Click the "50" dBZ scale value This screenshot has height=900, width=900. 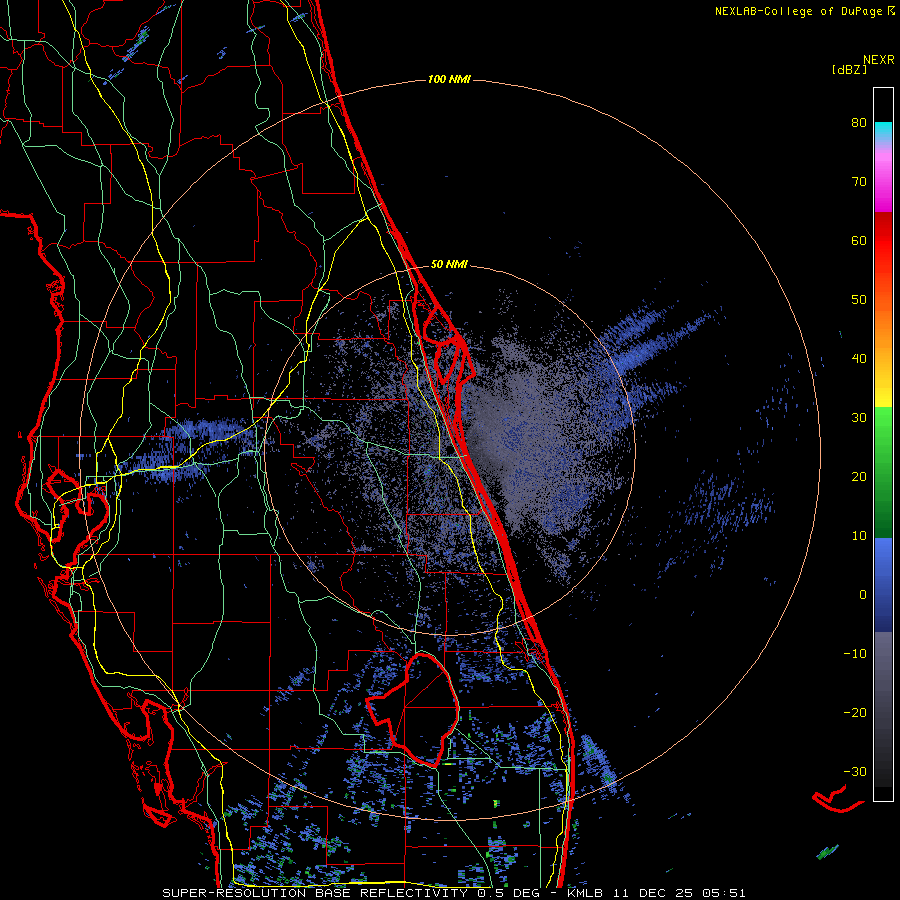[859, 300]
